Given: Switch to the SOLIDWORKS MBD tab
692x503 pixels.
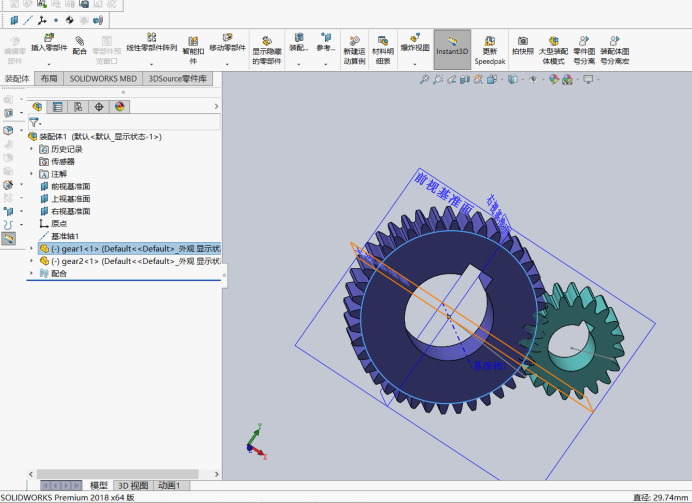Looking at the screenshot, I should (x=103, y=79).
